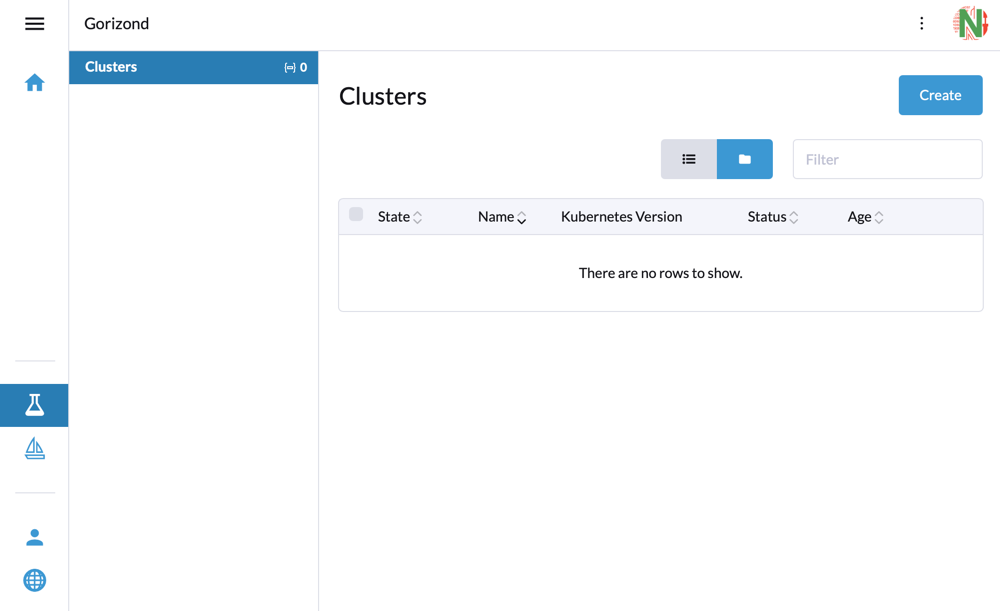This screenshot has width=1000, height=611.
Task: Click the globe icon in sidebar
Action: (34, 580)
